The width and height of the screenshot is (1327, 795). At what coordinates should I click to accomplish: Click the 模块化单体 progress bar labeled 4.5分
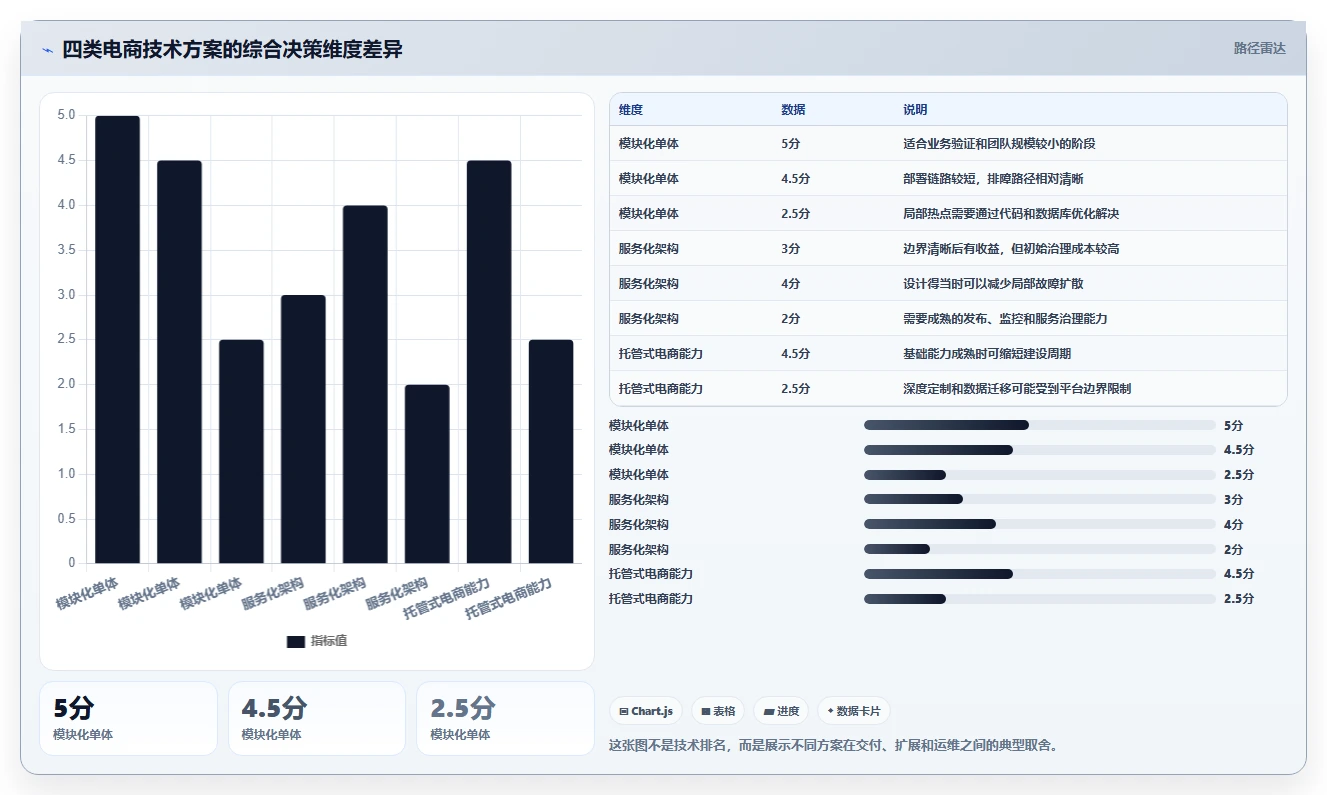coord(1040,450)
